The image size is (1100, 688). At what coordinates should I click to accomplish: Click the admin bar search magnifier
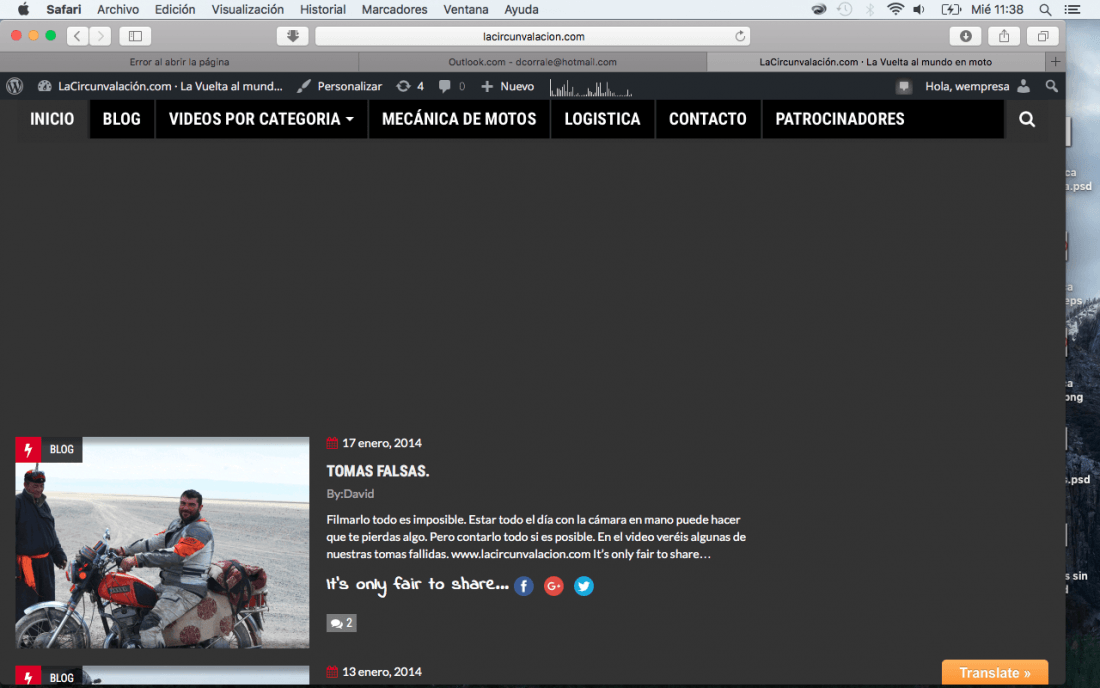tap(1051, 86)
